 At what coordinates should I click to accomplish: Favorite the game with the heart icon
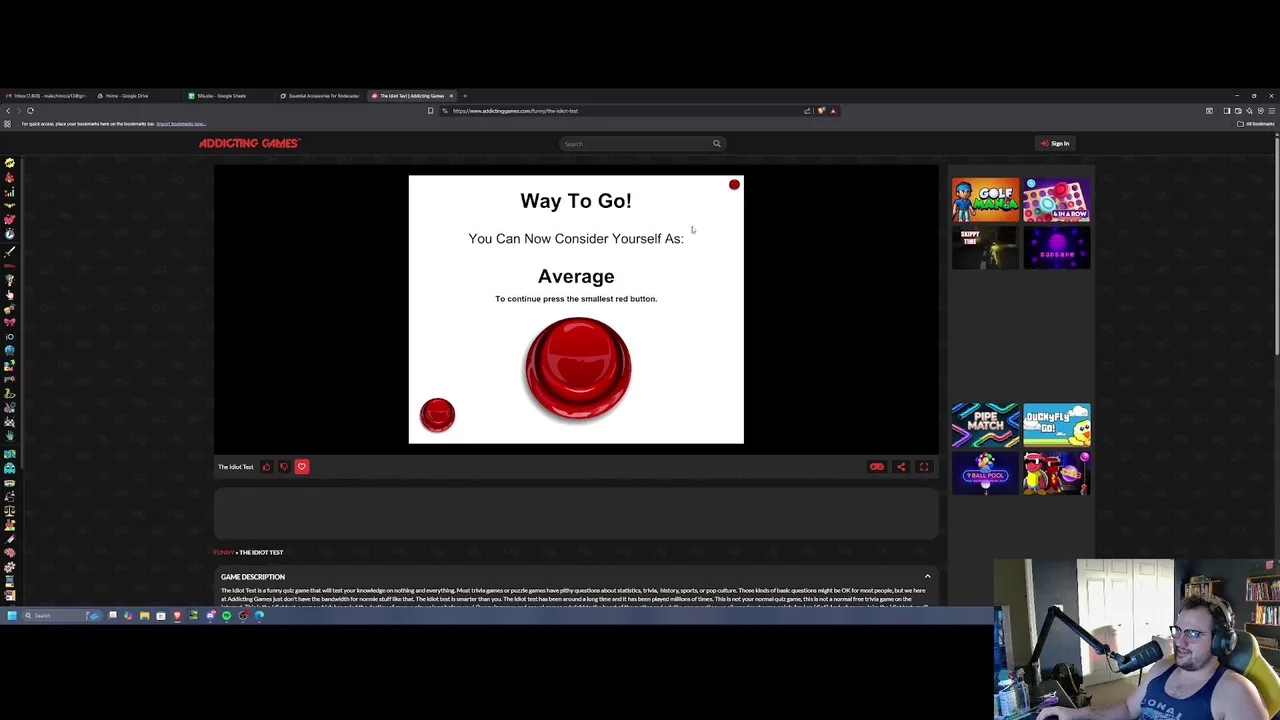(x=301, y=467)
